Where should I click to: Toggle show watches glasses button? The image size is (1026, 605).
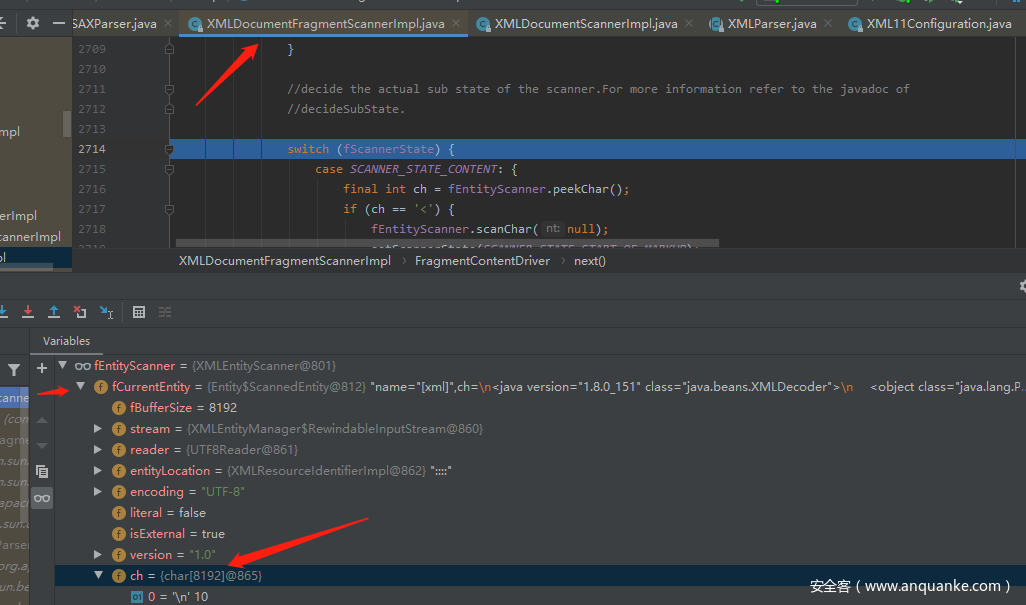(42, 497)
